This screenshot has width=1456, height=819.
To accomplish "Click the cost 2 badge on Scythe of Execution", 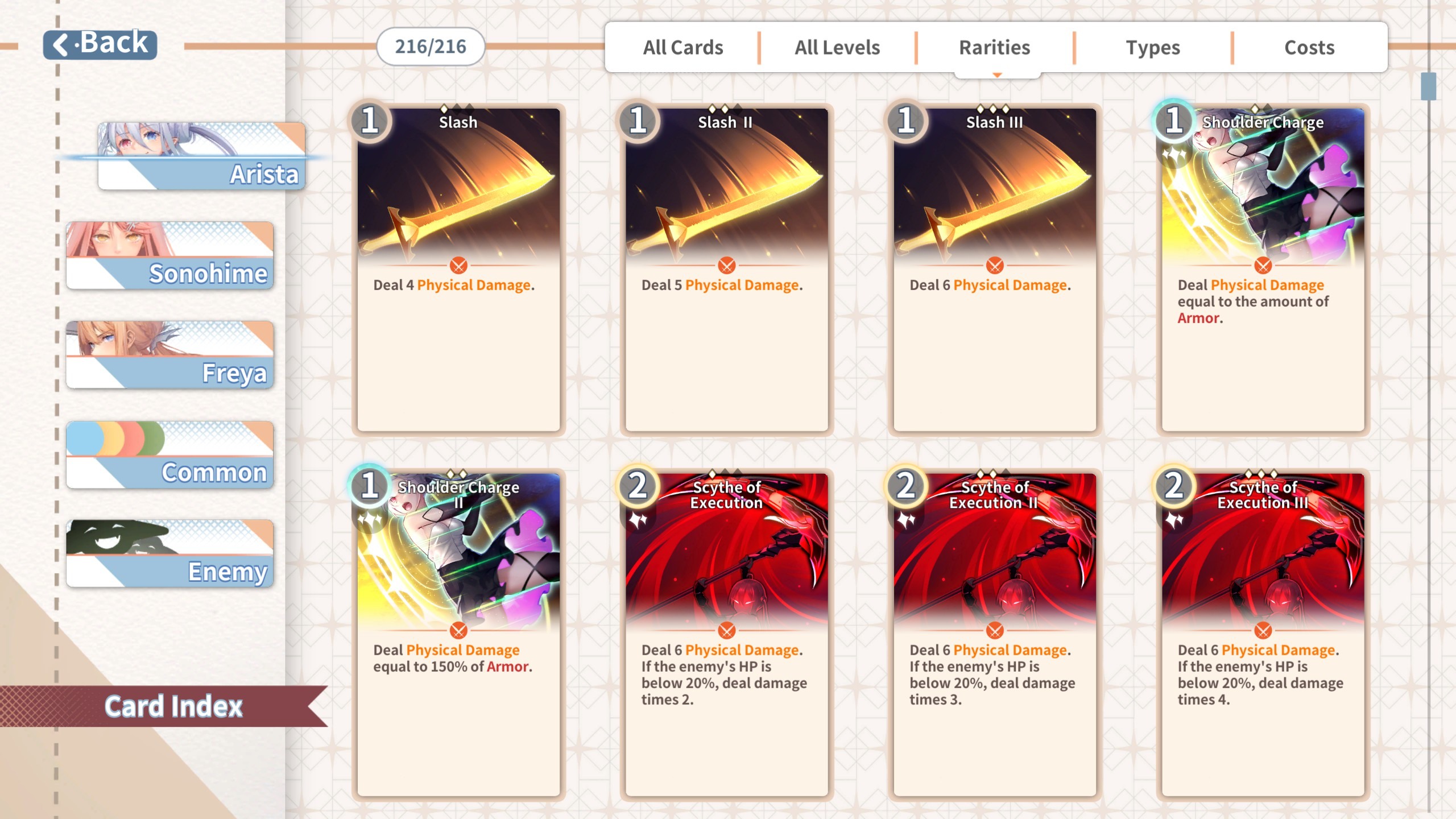I will coord(638,486).
